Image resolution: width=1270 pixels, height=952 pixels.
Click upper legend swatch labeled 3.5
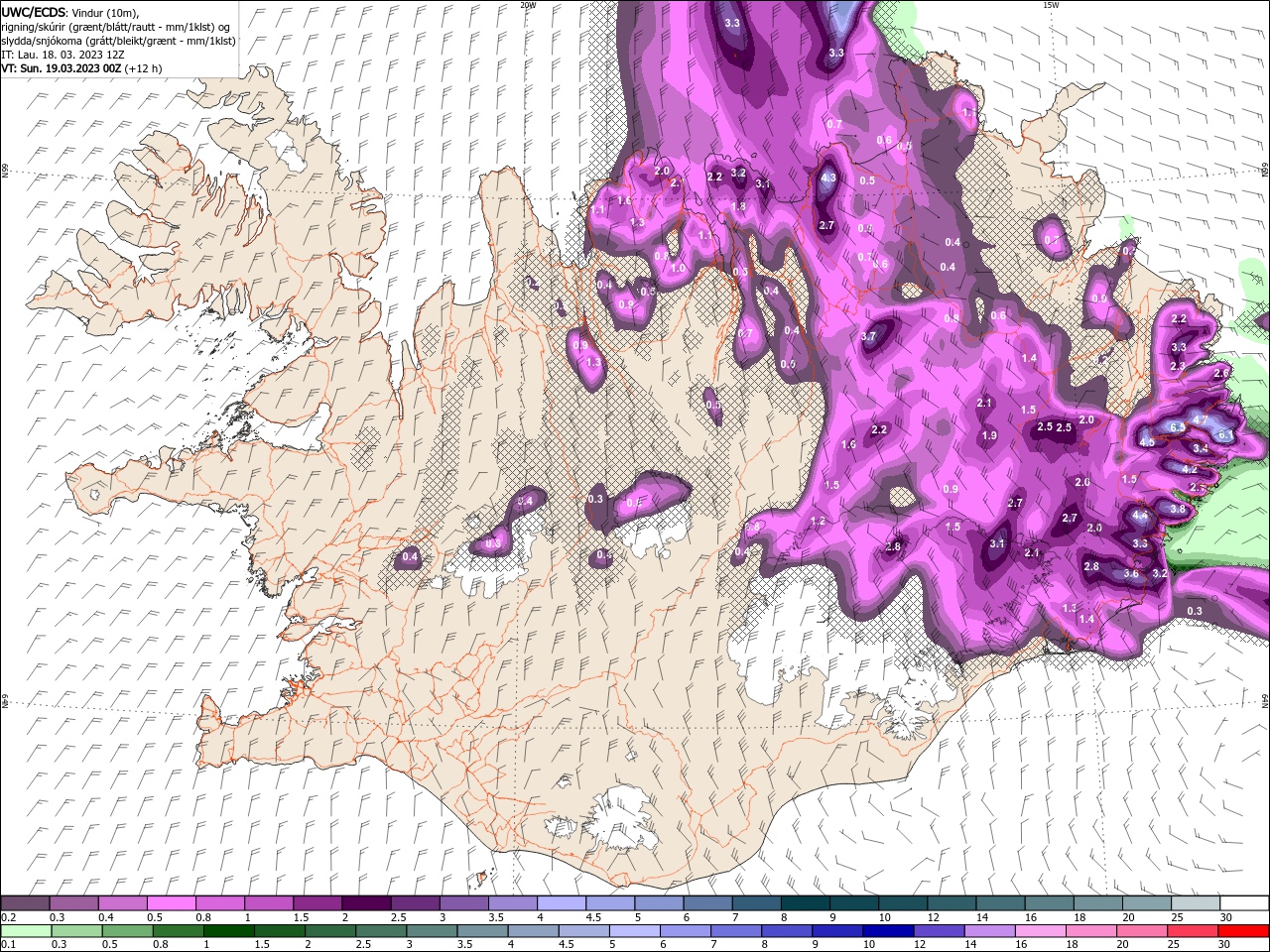pos(512,904)
